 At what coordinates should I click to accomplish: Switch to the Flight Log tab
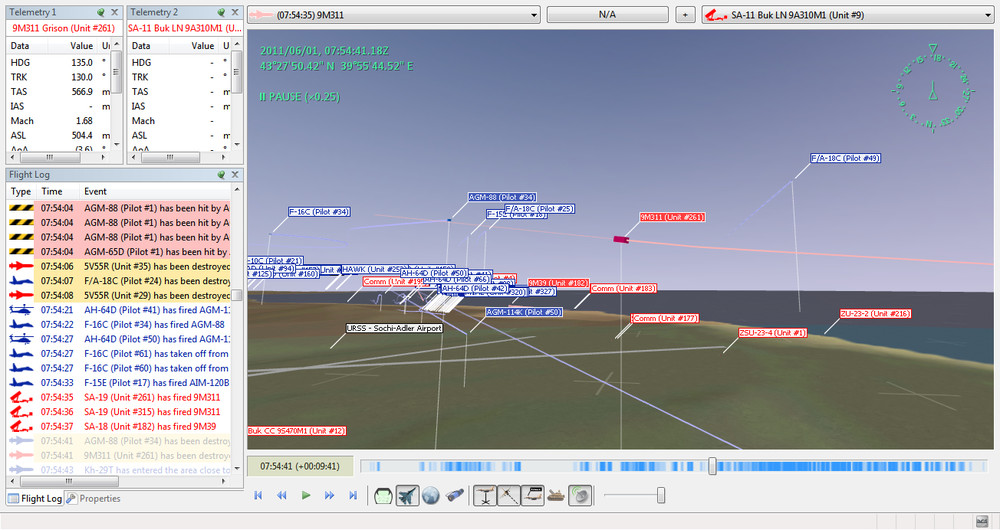(x=36, y=499)
